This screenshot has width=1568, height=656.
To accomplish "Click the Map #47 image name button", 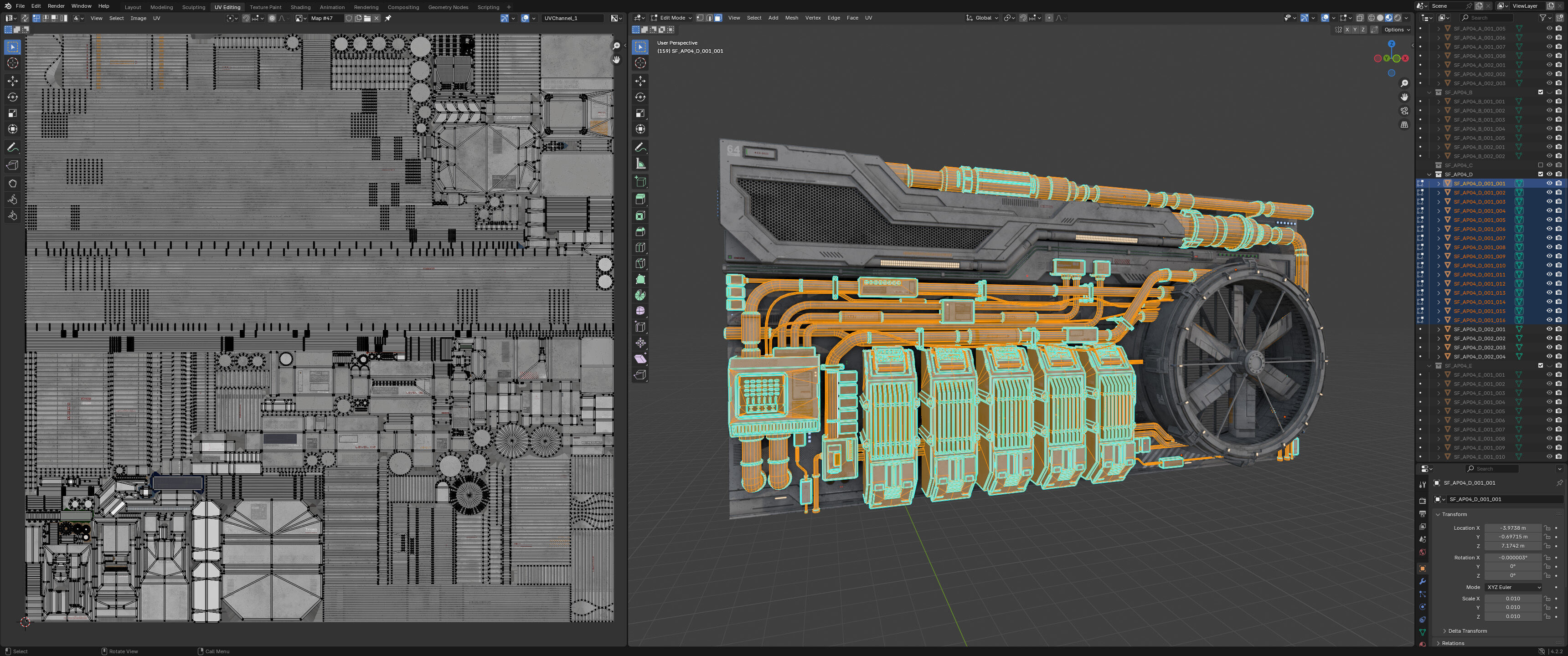I will [x=325, y=18].
